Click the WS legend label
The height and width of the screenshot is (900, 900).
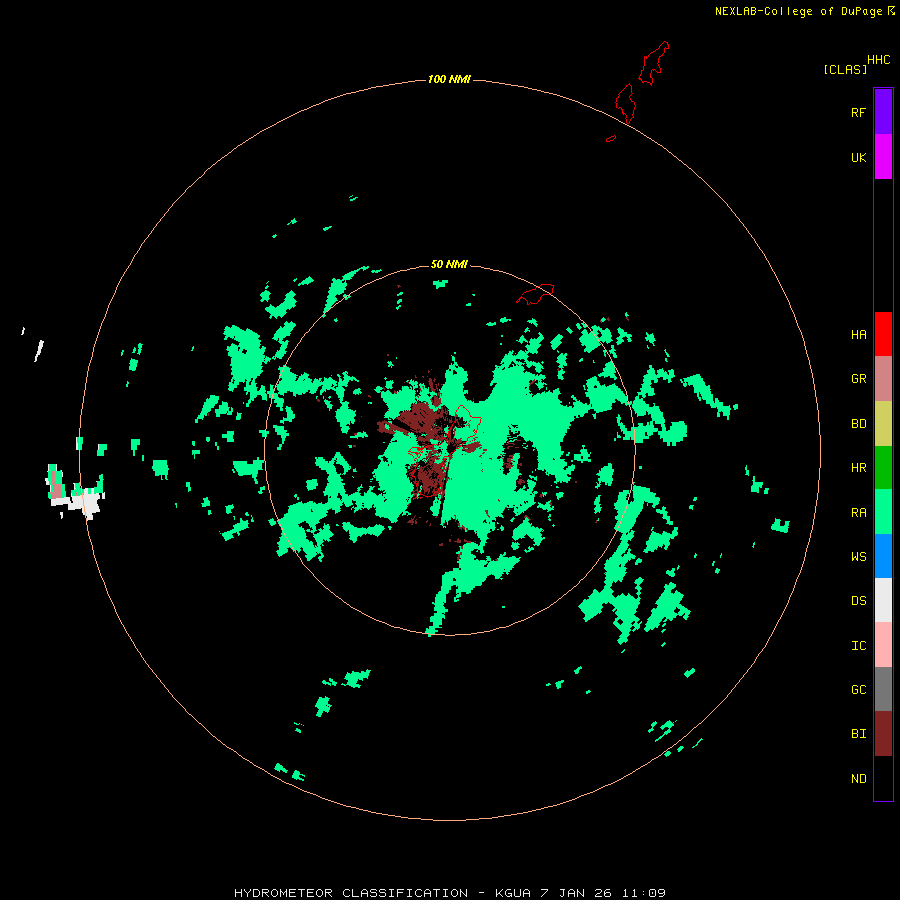(x=858, y=557)
